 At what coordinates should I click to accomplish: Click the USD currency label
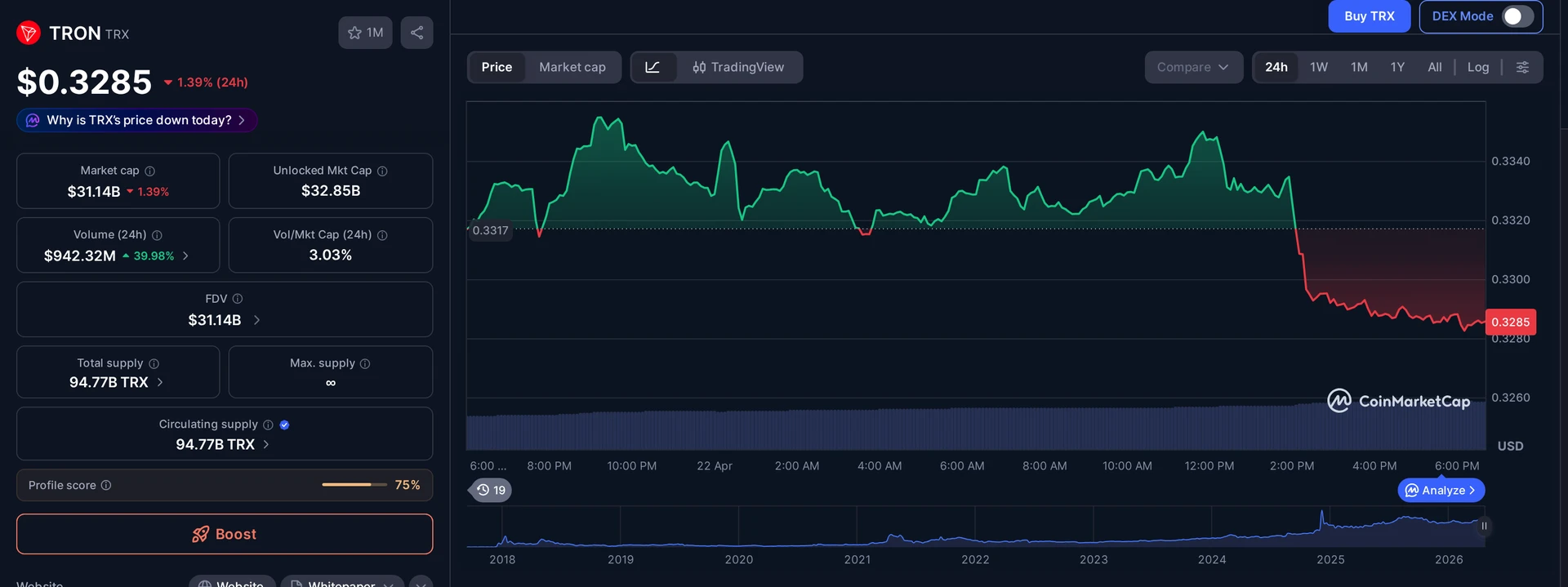tap(1510, 446)
